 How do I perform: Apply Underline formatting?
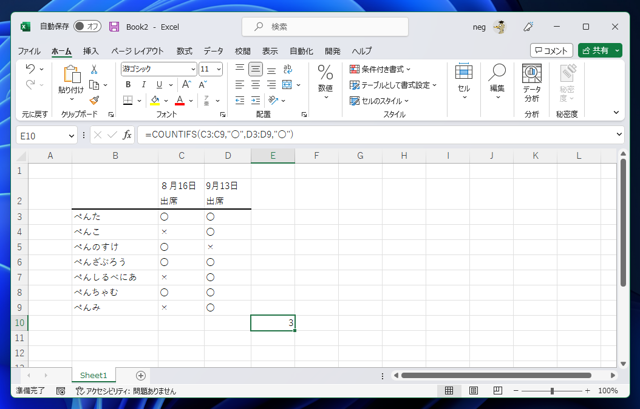click(x=159, y=84)
